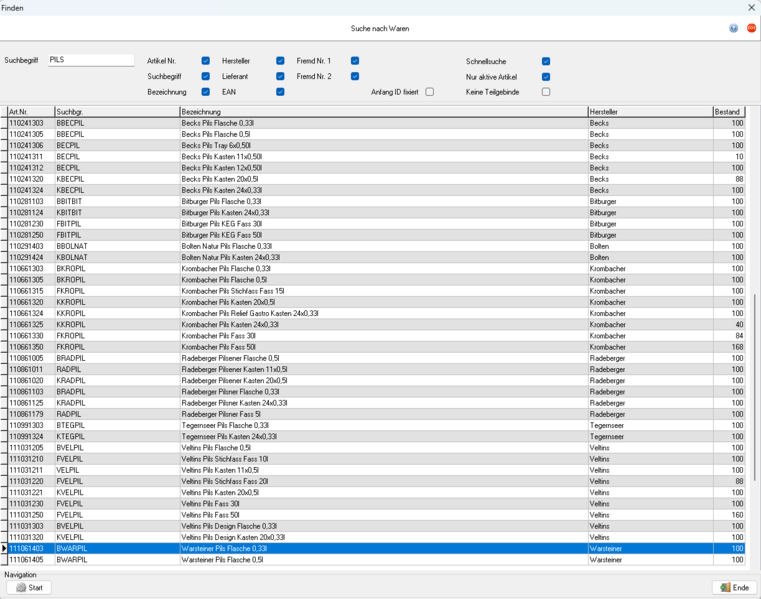Select row Bolten Natur Pils Kasten 24x0,33l
This screenshot has width=761, height=599.
(376, 257)
